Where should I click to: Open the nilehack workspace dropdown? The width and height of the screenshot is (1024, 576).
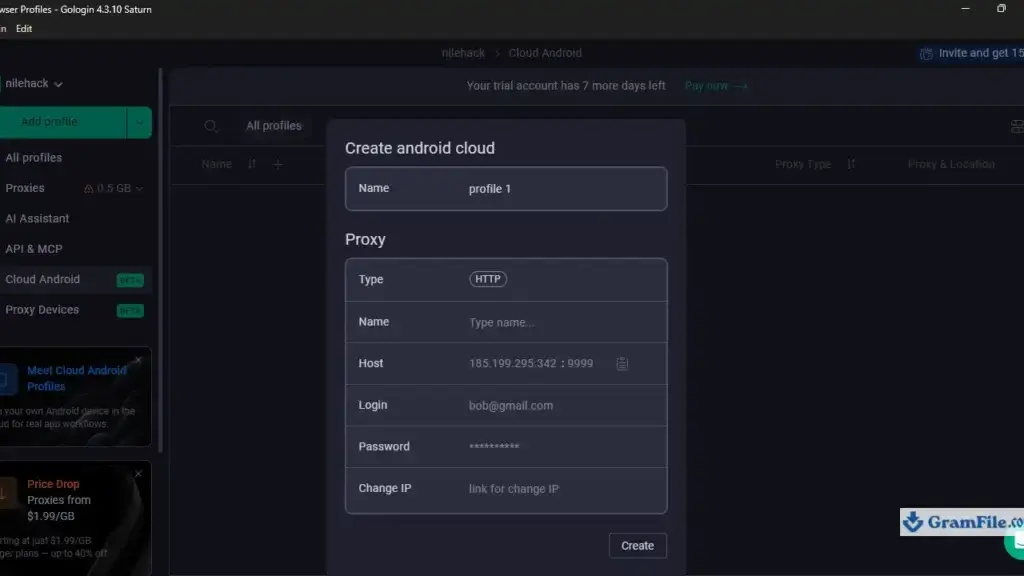33,84
